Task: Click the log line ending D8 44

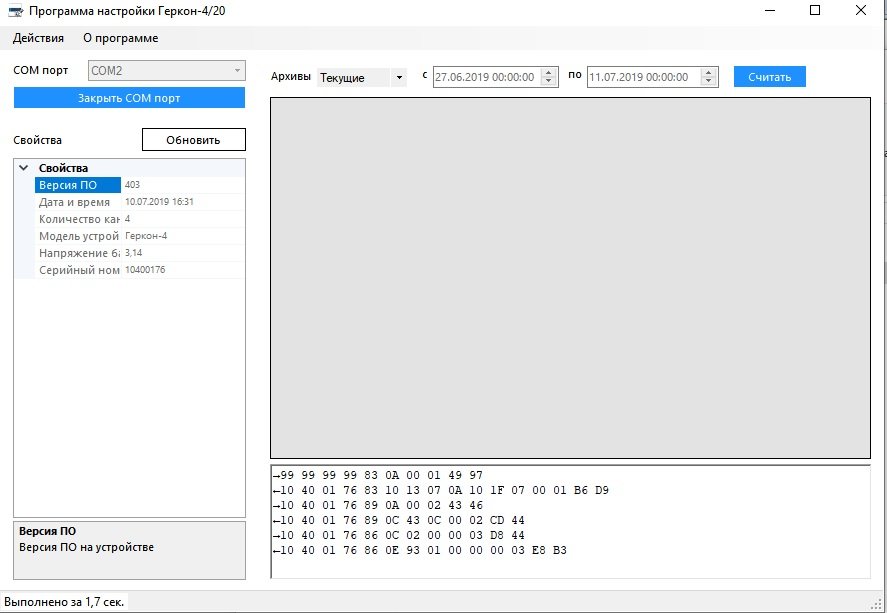Action: point(399,535)
